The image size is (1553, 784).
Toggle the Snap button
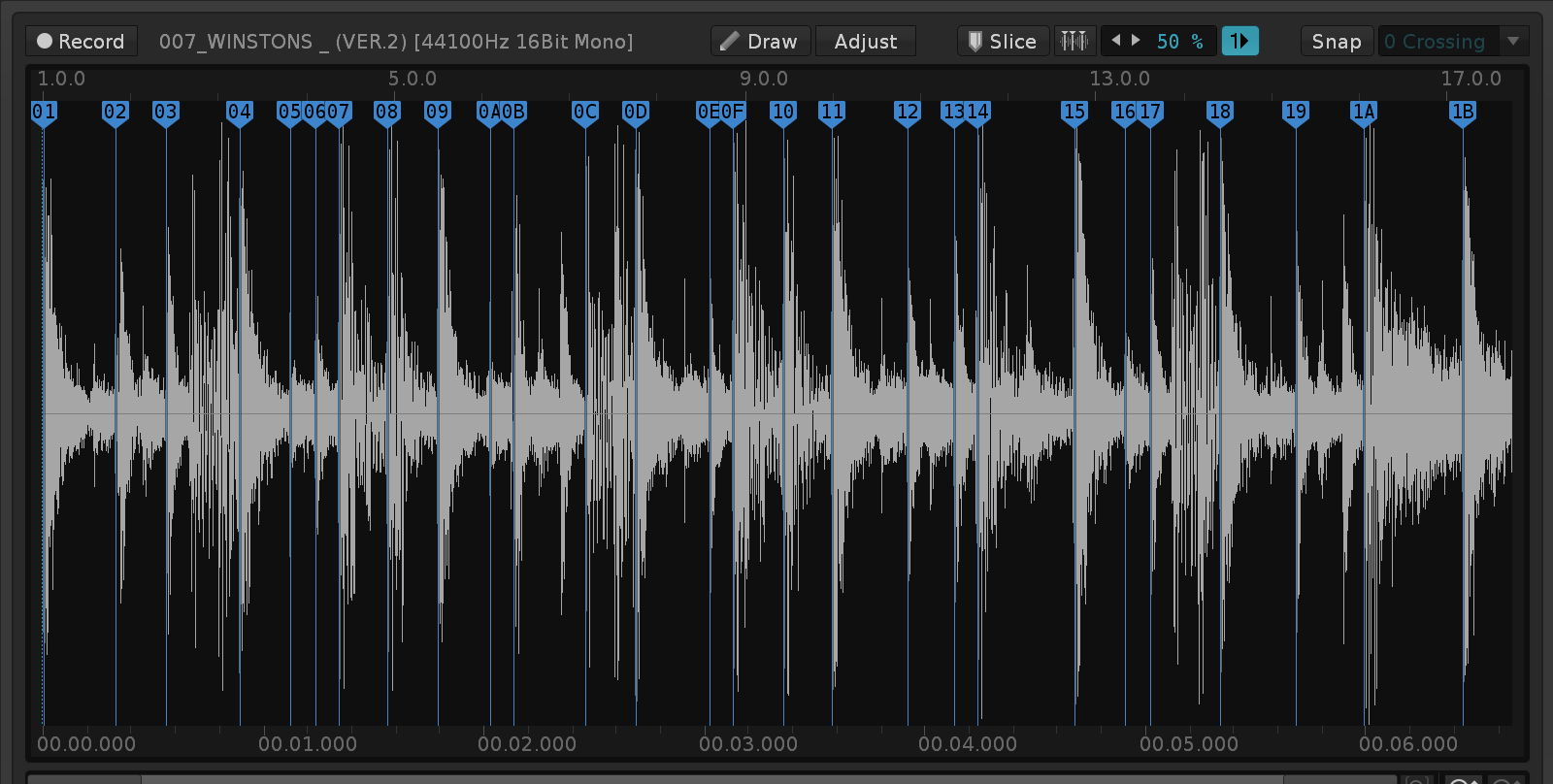(x=1337, y=42)
